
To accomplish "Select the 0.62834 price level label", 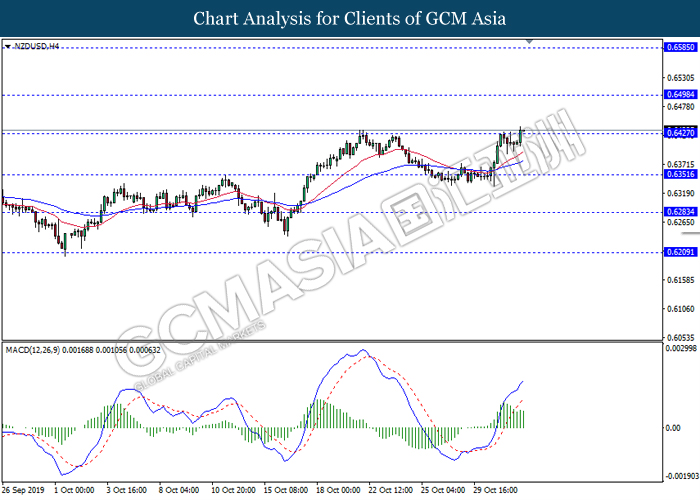I will pyautogui.click(x=680, y=212).
